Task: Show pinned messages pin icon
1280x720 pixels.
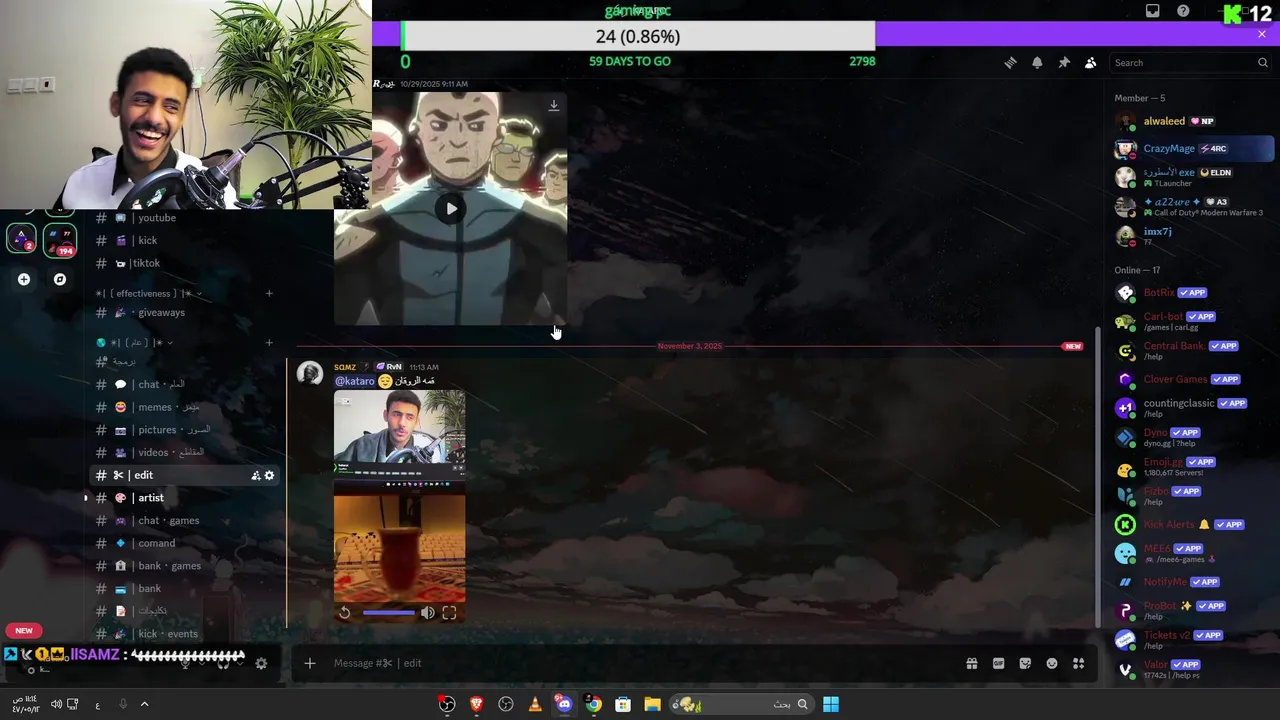Action: [1064, 62]
